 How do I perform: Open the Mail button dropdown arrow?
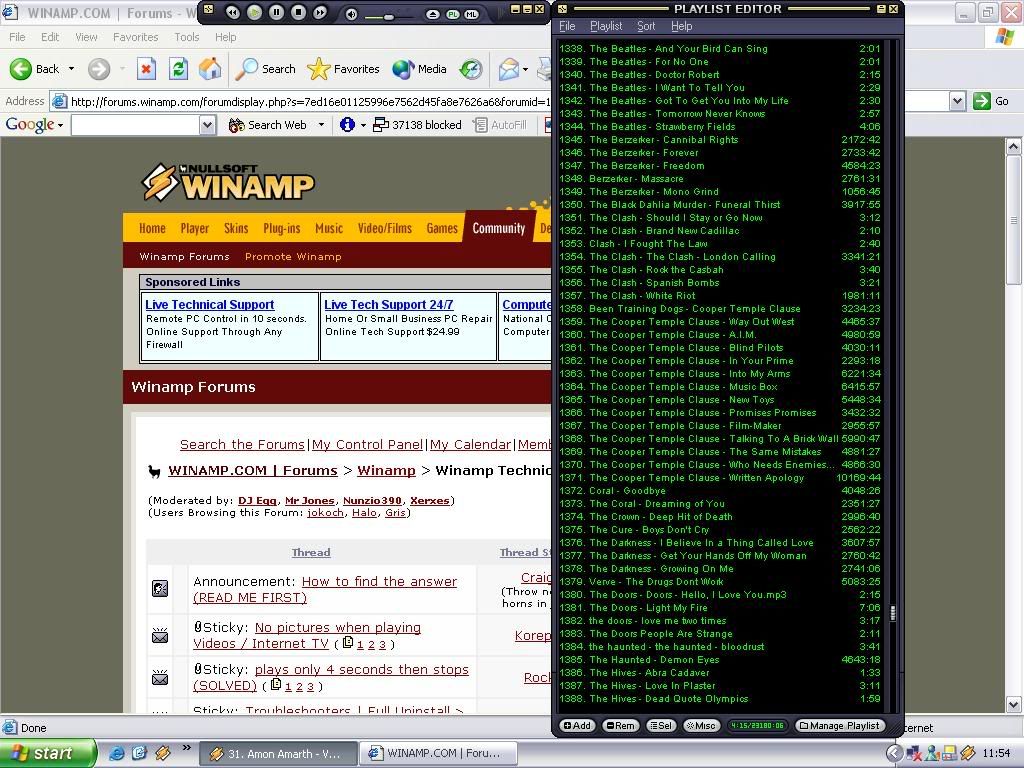525,69
